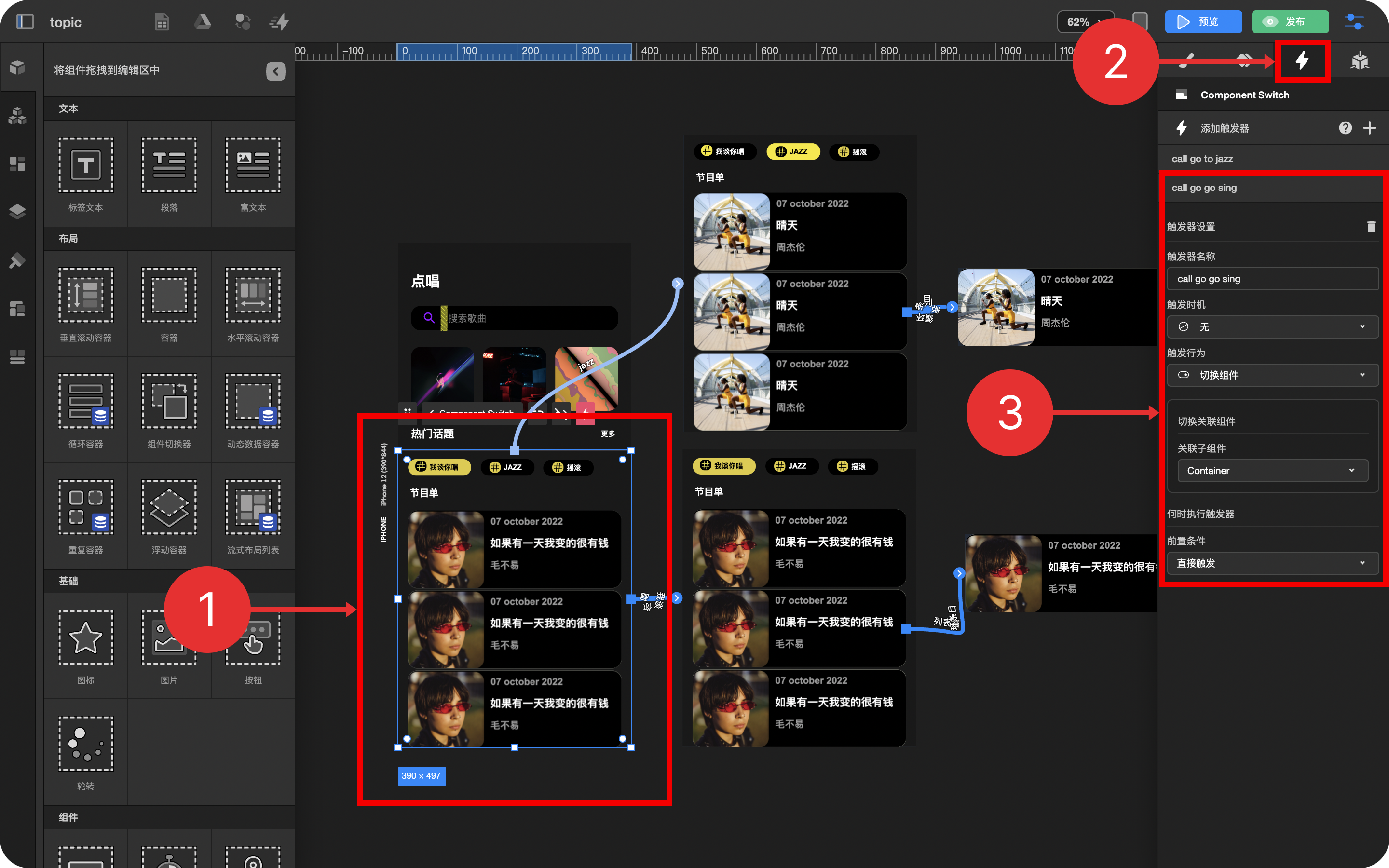Select the 标签文本 label text component
The image size is (1389, 868).
click(85, 174)
